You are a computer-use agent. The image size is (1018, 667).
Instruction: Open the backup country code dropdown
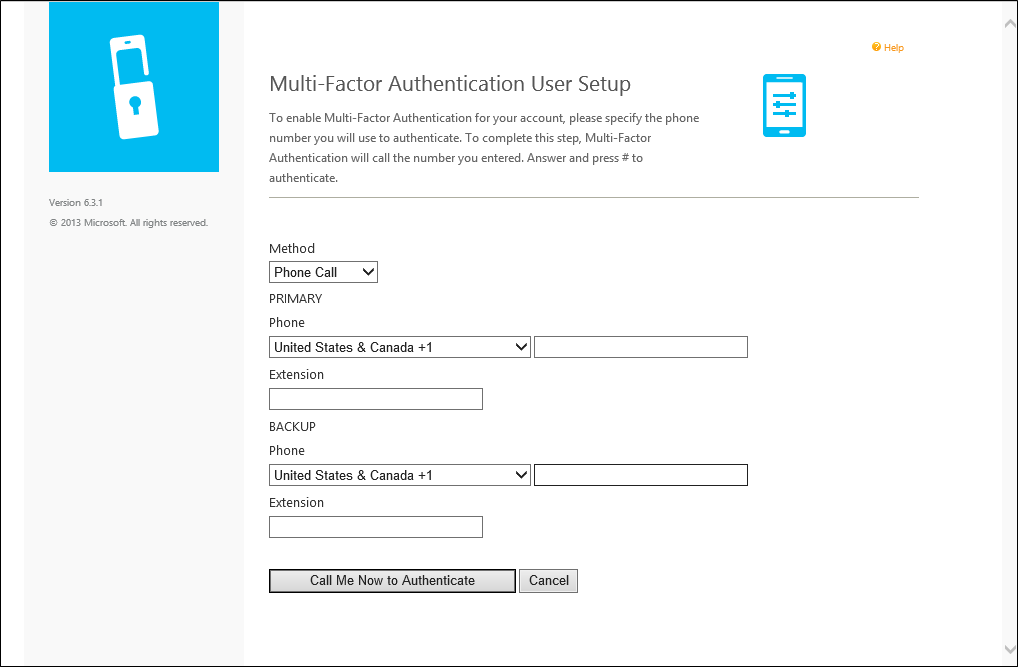coord(398,474)
